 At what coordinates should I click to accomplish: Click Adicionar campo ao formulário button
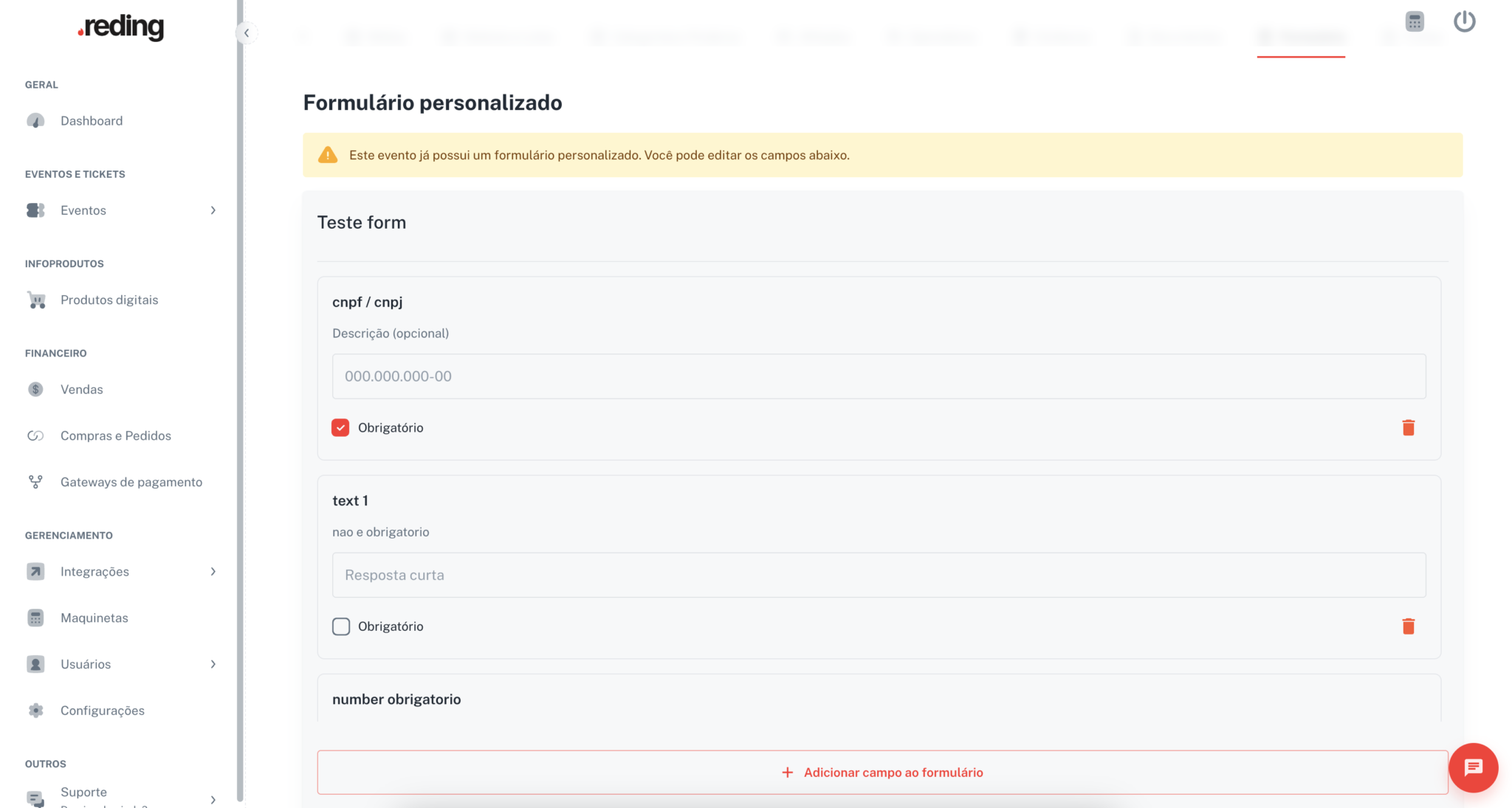(882, 773)
